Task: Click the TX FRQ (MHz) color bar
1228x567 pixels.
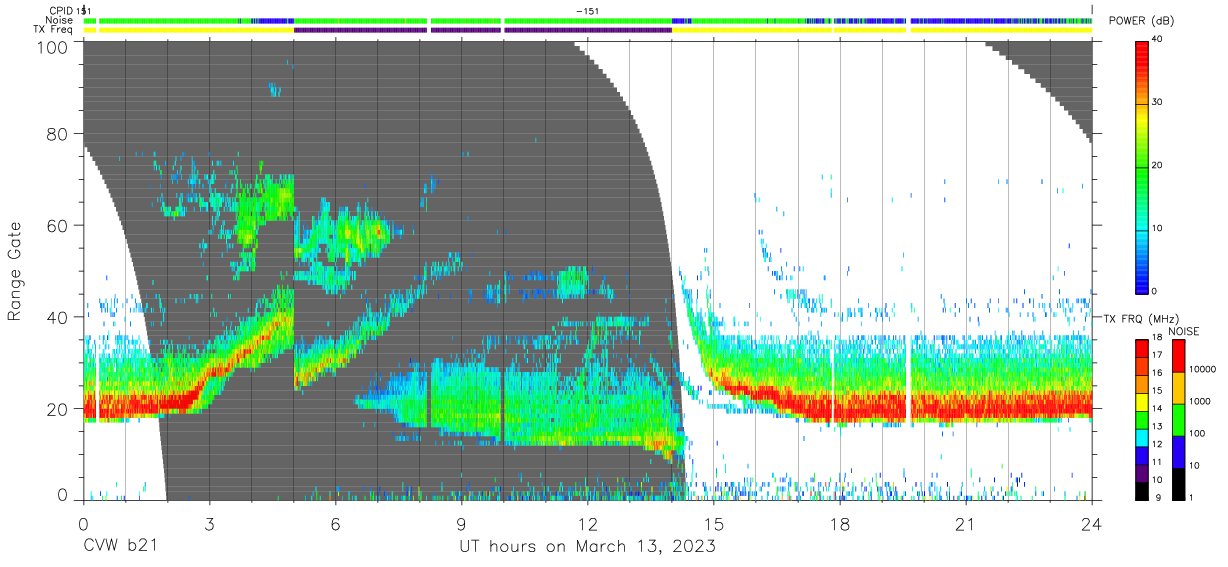Action: [x=1142, y=419]
